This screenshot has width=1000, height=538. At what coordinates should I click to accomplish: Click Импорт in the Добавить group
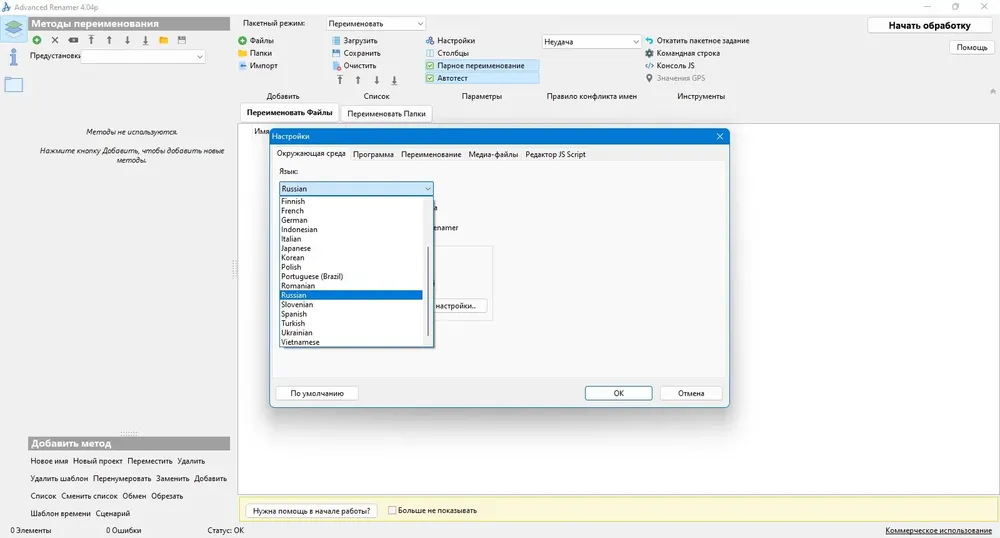pyautogui.click(x=258, y=66)
